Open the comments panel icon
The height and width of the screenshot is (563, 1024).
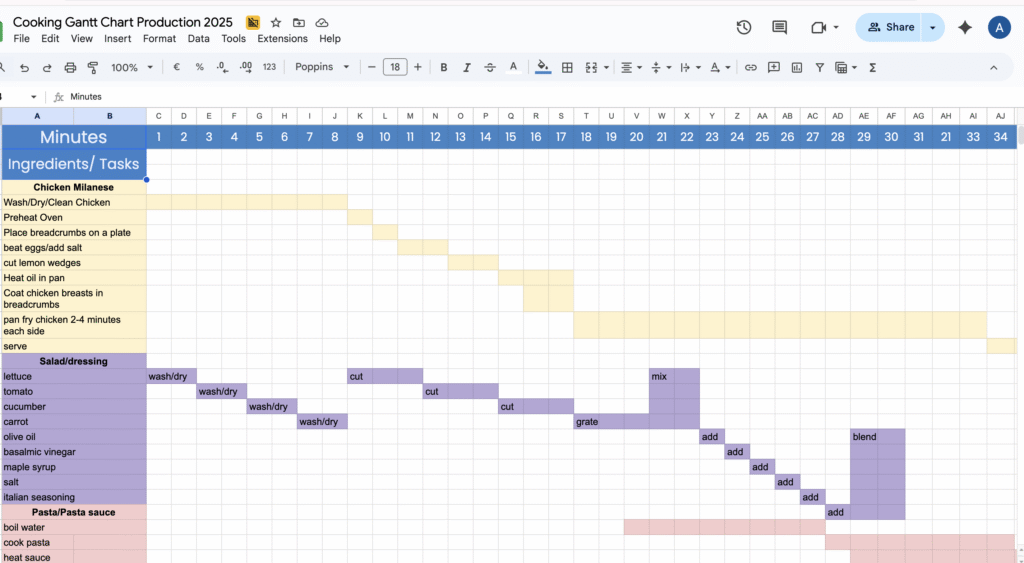tap(780, 27)
